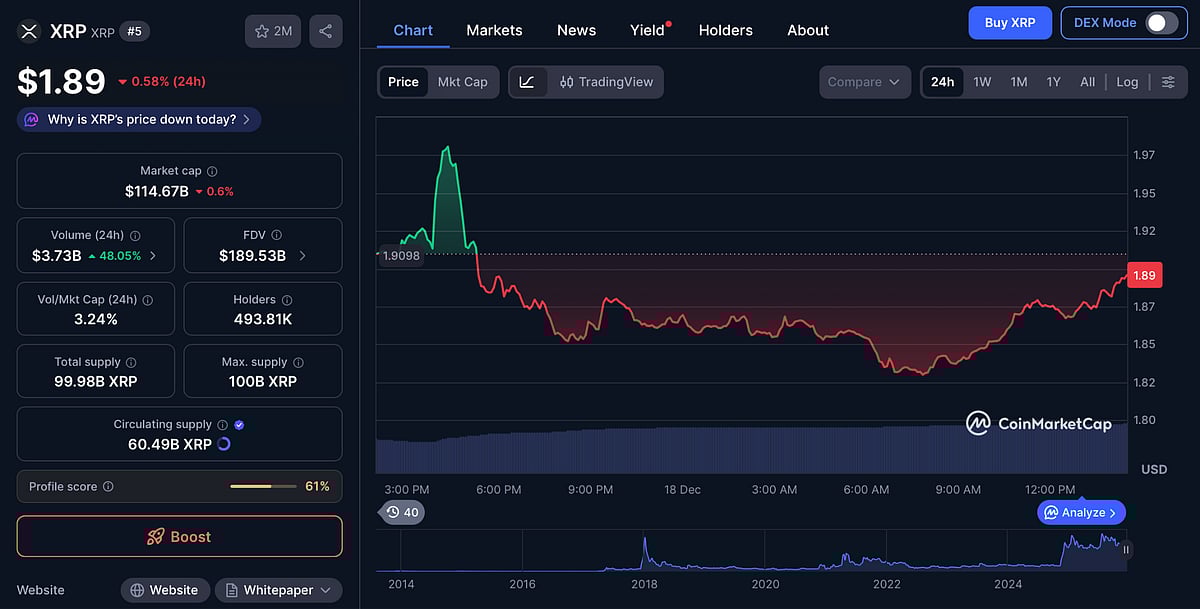Open the Compare dropdown
This screenshot has width=1200, height=609.
click(x=864, y=82)
